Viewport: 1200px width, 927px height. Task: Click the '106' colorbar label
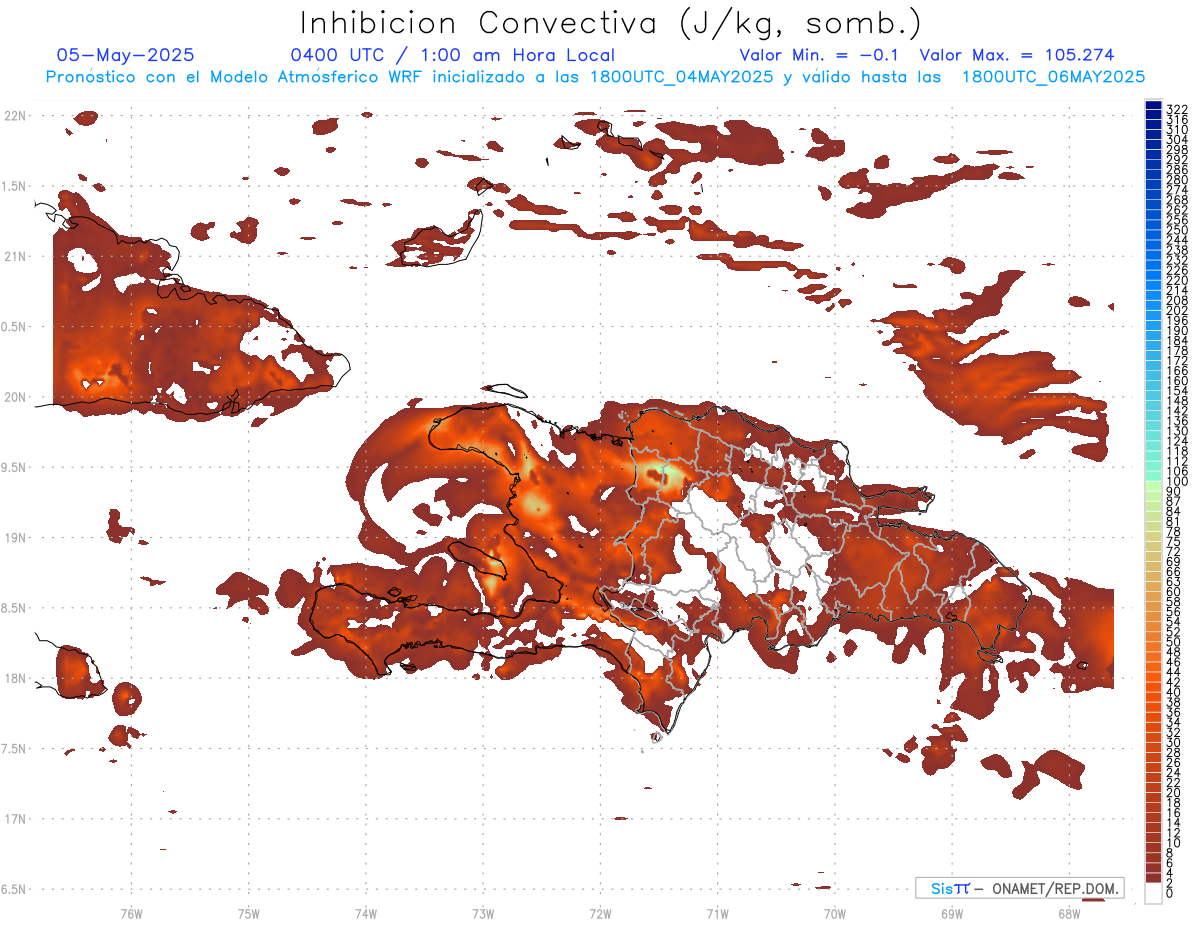pyautogui.click(x=1176, y=471)
